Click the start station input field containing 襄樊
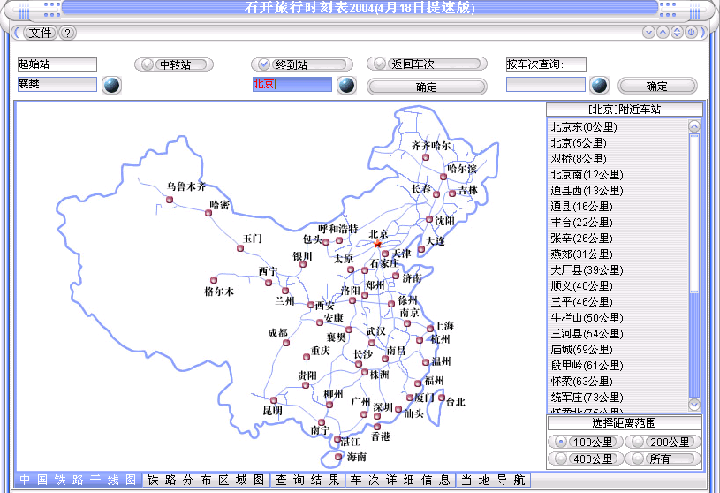This screenshot has width=720, height=493. 57,84
